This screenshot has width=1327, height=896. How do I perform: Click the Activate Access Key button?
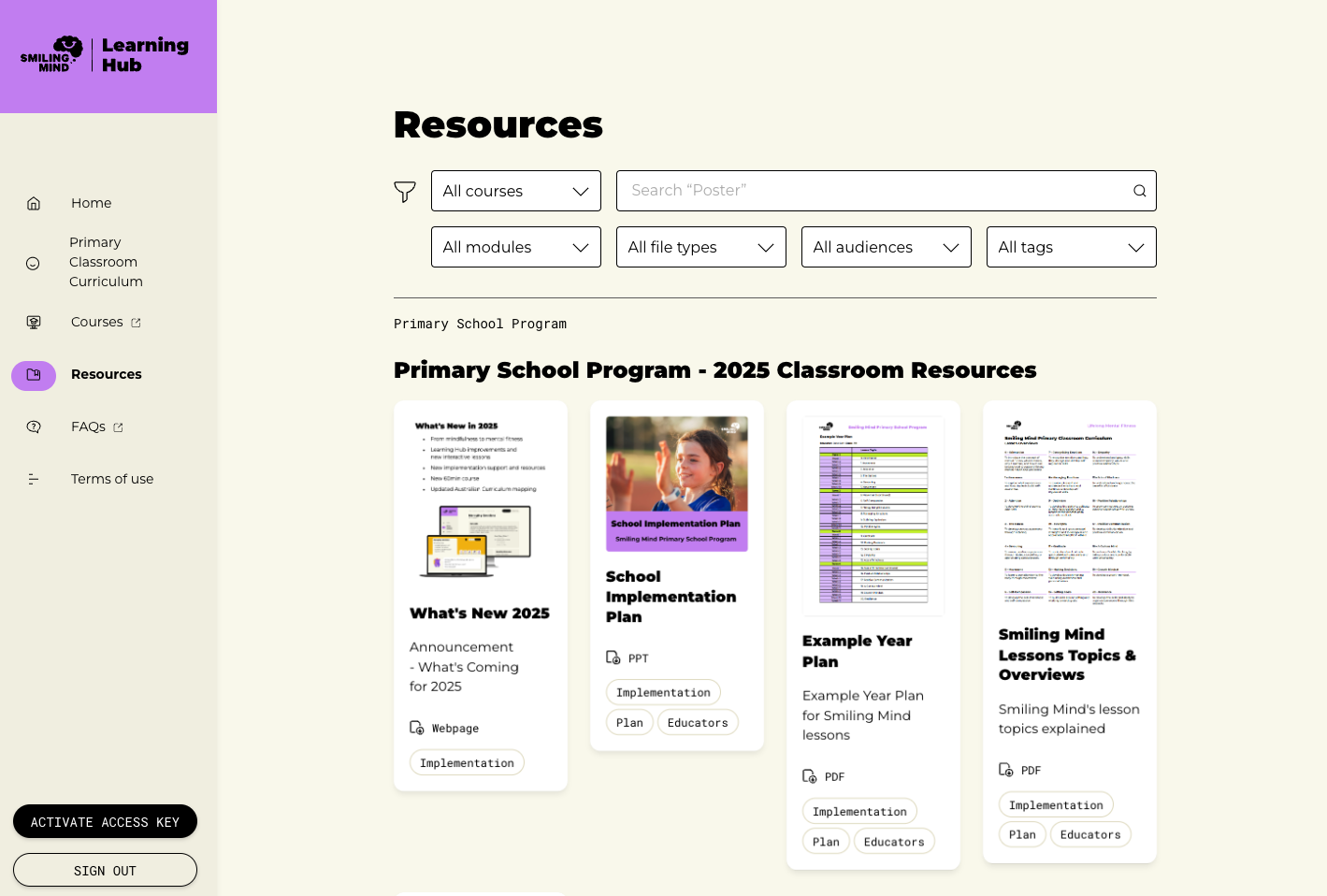[105, 821]
